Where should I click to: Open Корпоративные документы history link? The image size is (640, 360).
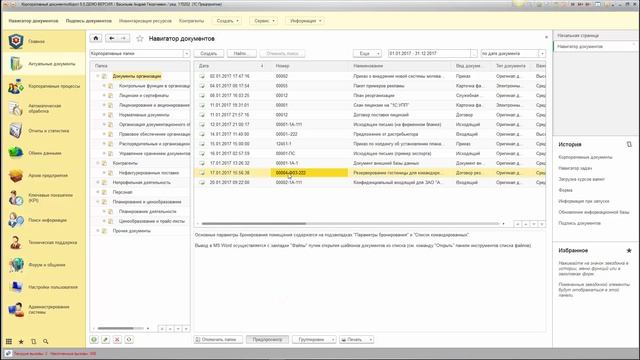[585, 157]
